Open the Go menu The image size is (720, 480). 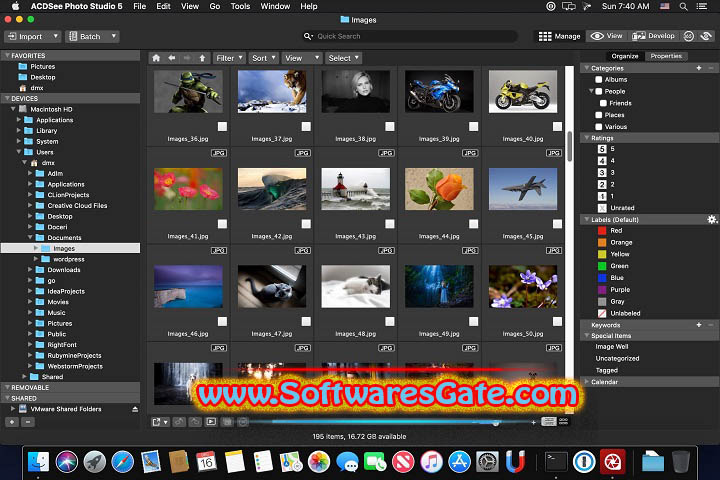click(x=214, y=6)
